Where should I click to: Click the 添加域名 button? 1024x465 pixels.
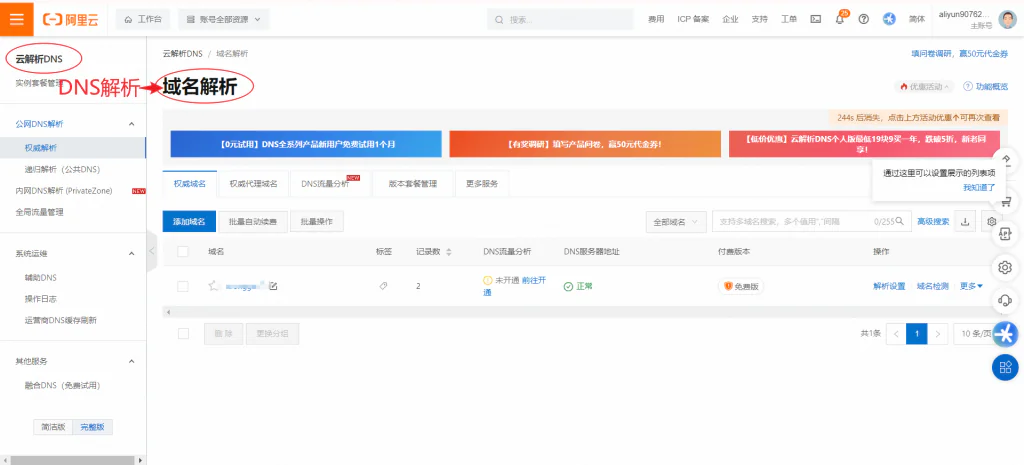point(189,221)
